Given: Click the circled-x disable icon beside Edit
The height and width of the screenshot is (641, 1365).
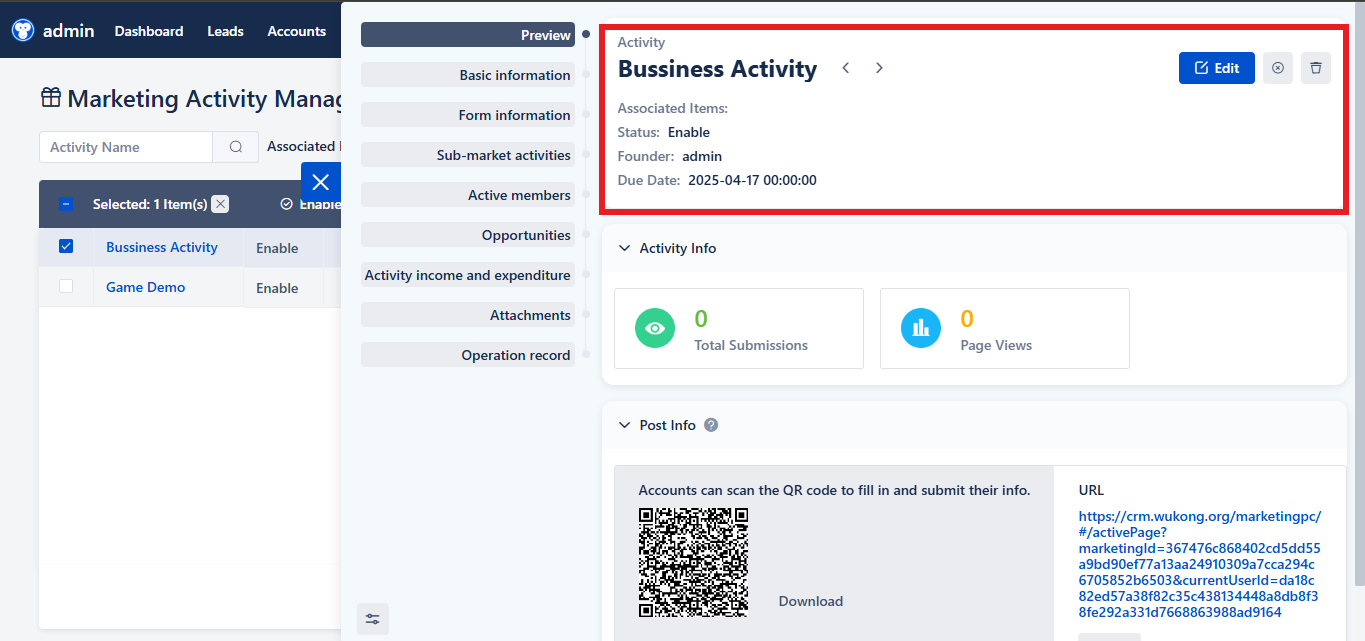Looking at the screenshot, I should point(1277,67).
